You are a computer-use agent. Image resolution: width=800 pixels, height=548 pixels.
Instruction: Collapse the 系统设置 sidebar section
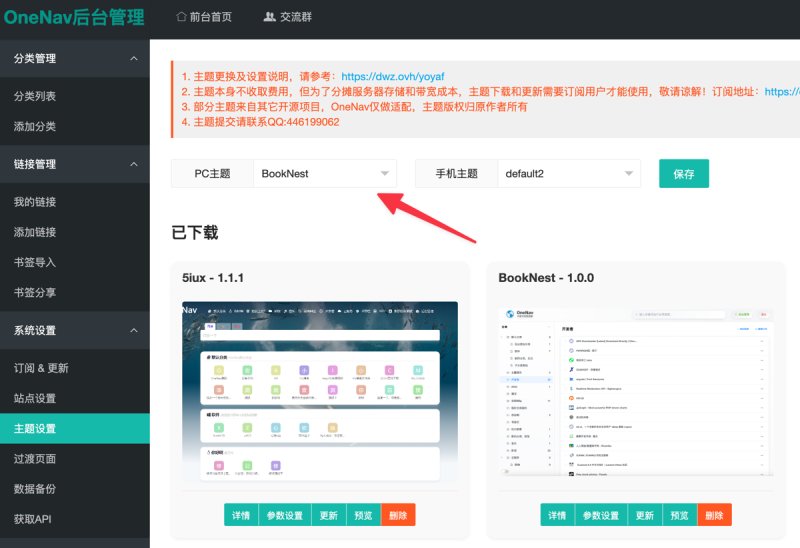click(x=74, y=330)
